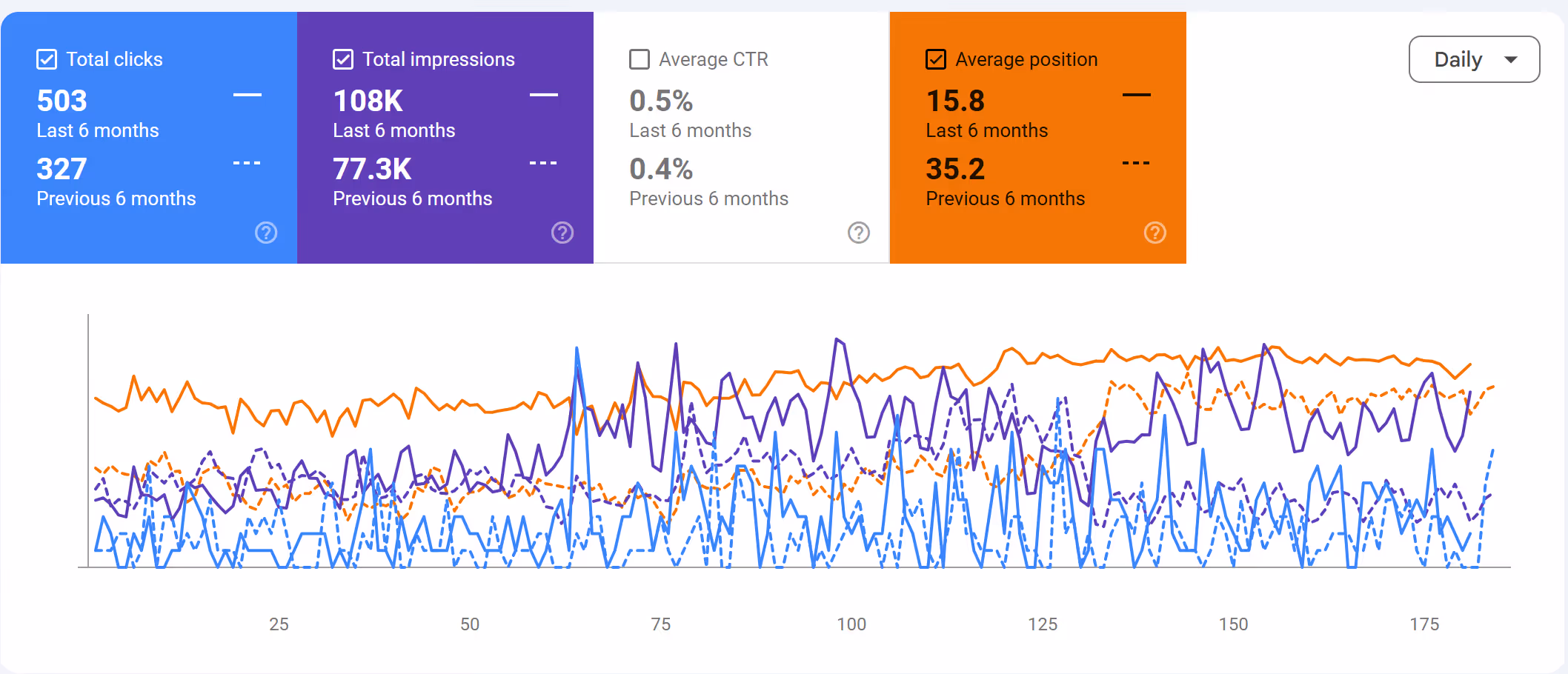Click the 0.4% previous CTR value
Screen dimensions: 1568x674
tap(661, 169)
